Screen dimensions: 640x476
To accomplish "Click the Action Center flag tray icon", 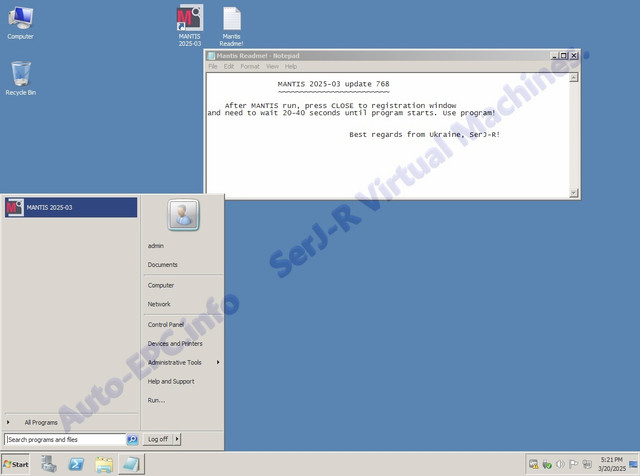I will click(573, 464).
